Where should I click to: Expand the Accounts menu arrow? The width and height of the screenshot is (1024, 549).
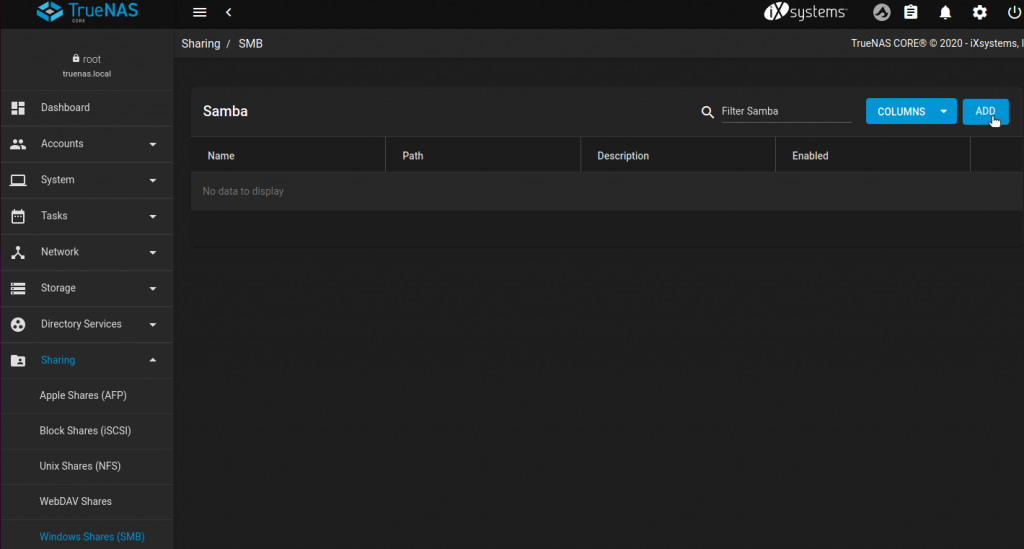coord(153,144)
